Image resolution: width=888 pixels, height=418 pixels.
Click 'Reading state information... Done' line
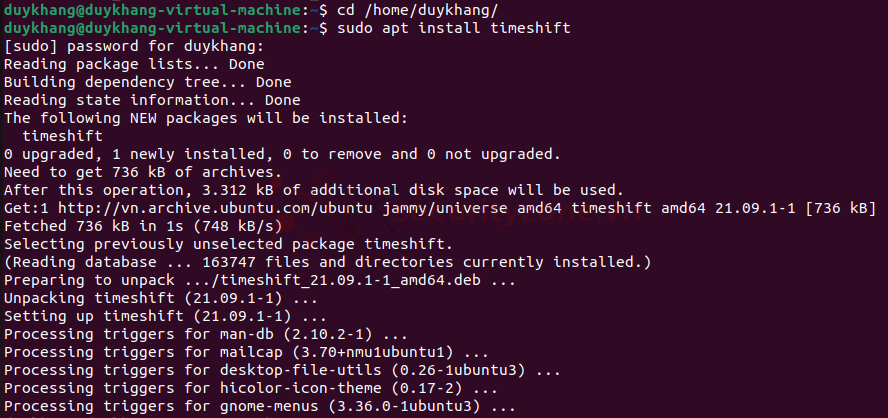tap(152, 101)
